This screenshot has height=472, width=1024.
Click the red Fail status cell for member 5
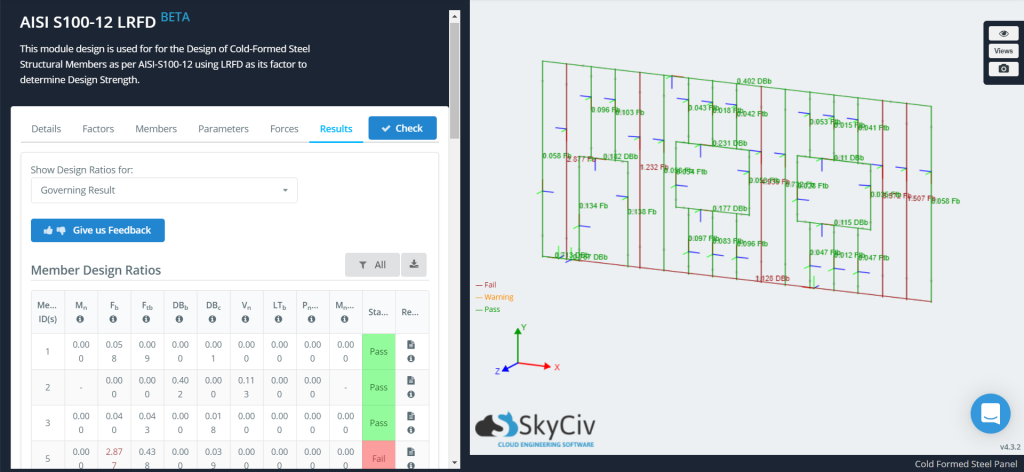click(x=378, y=456)
